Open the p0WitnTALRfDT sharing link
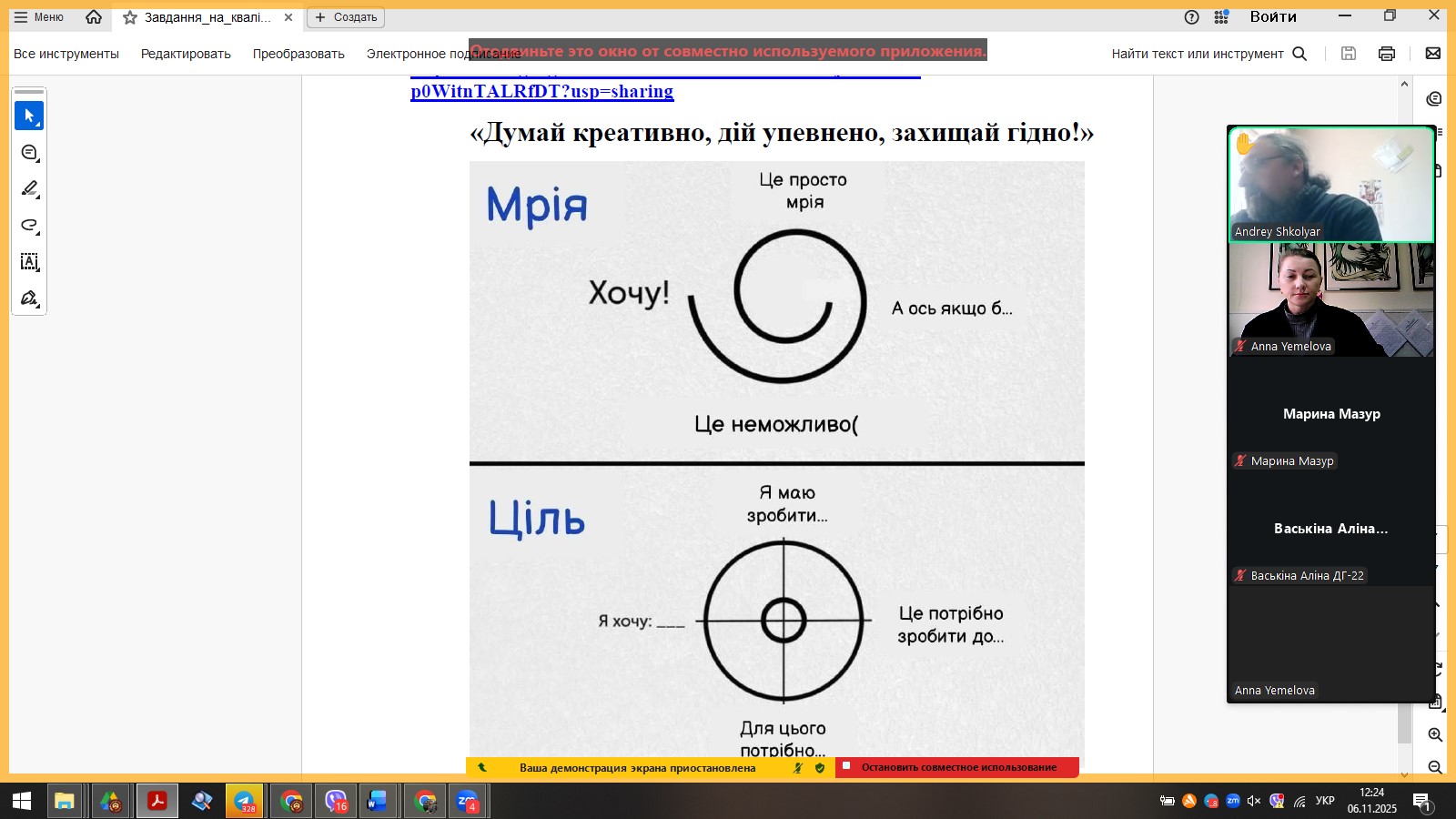 pos(541,91)
